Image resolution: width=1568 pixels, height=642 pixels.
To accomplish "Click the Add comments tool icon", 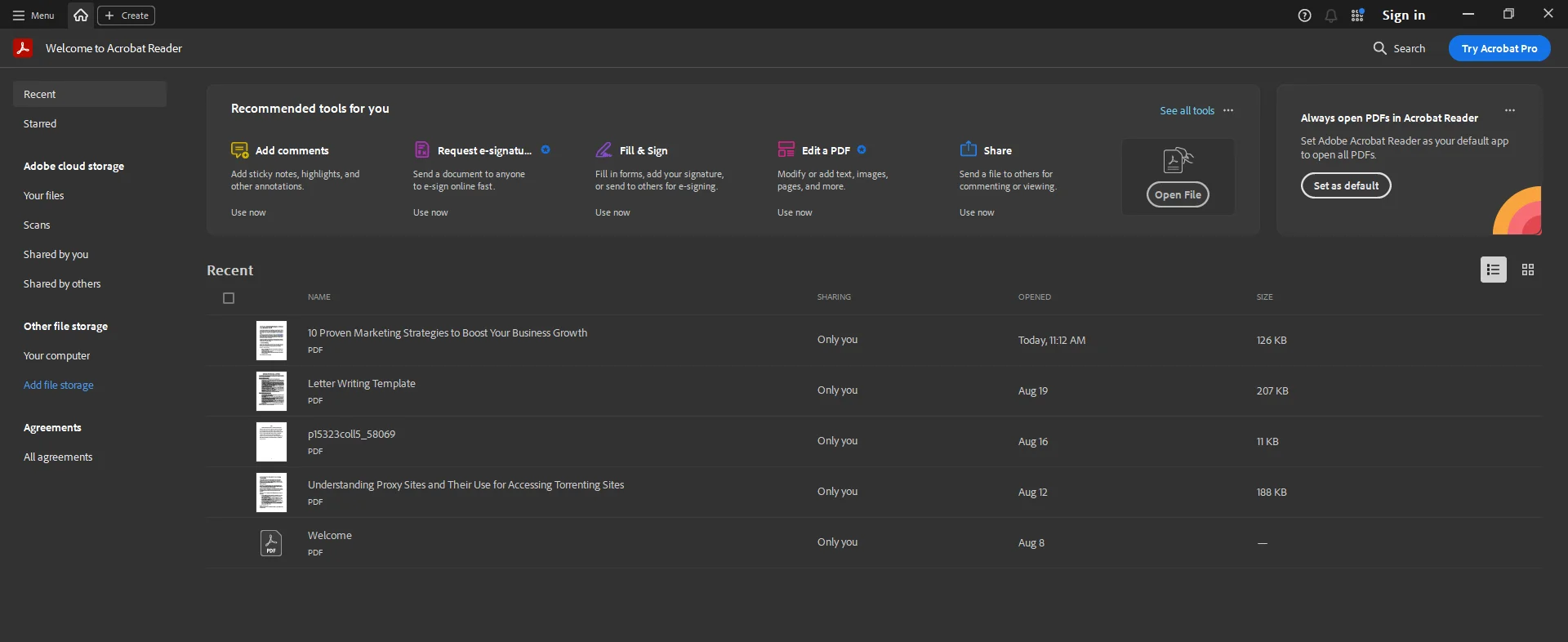I will 239,149.
